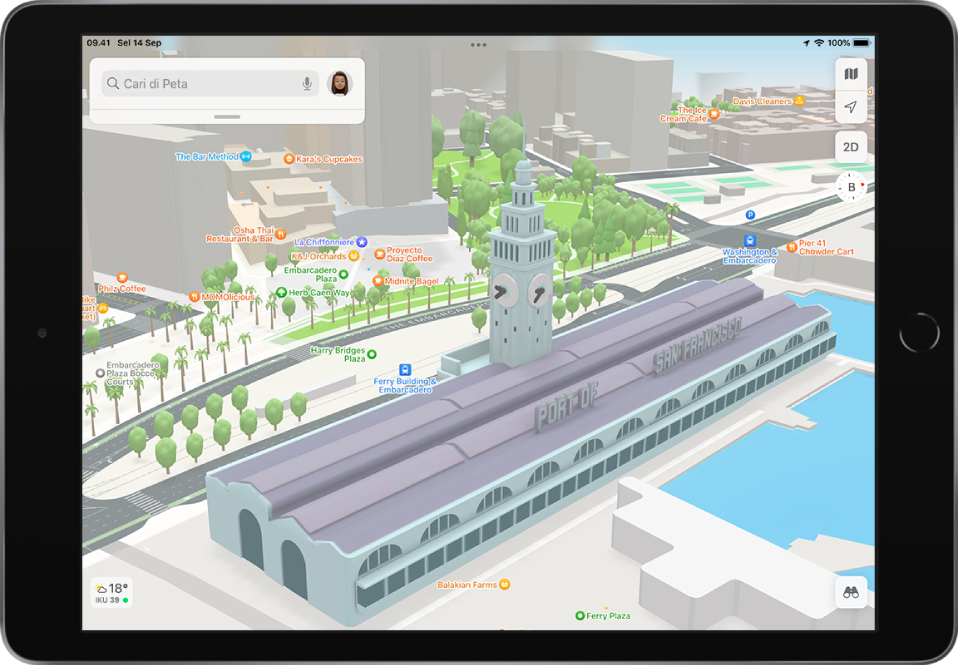958x665 pixels.
Task: Switch the map to 2D view
Action: coord(851,147)
